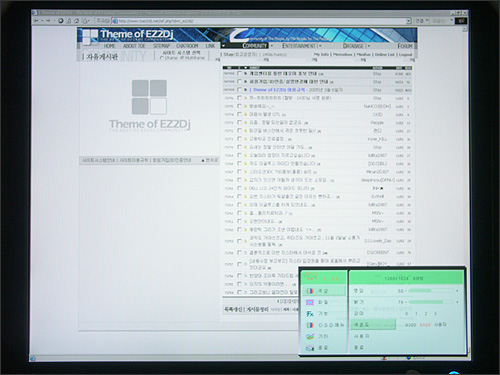Click the browser address URL field
The width and height of the screenshot is (500, 375).
click(x=262, y=21)
